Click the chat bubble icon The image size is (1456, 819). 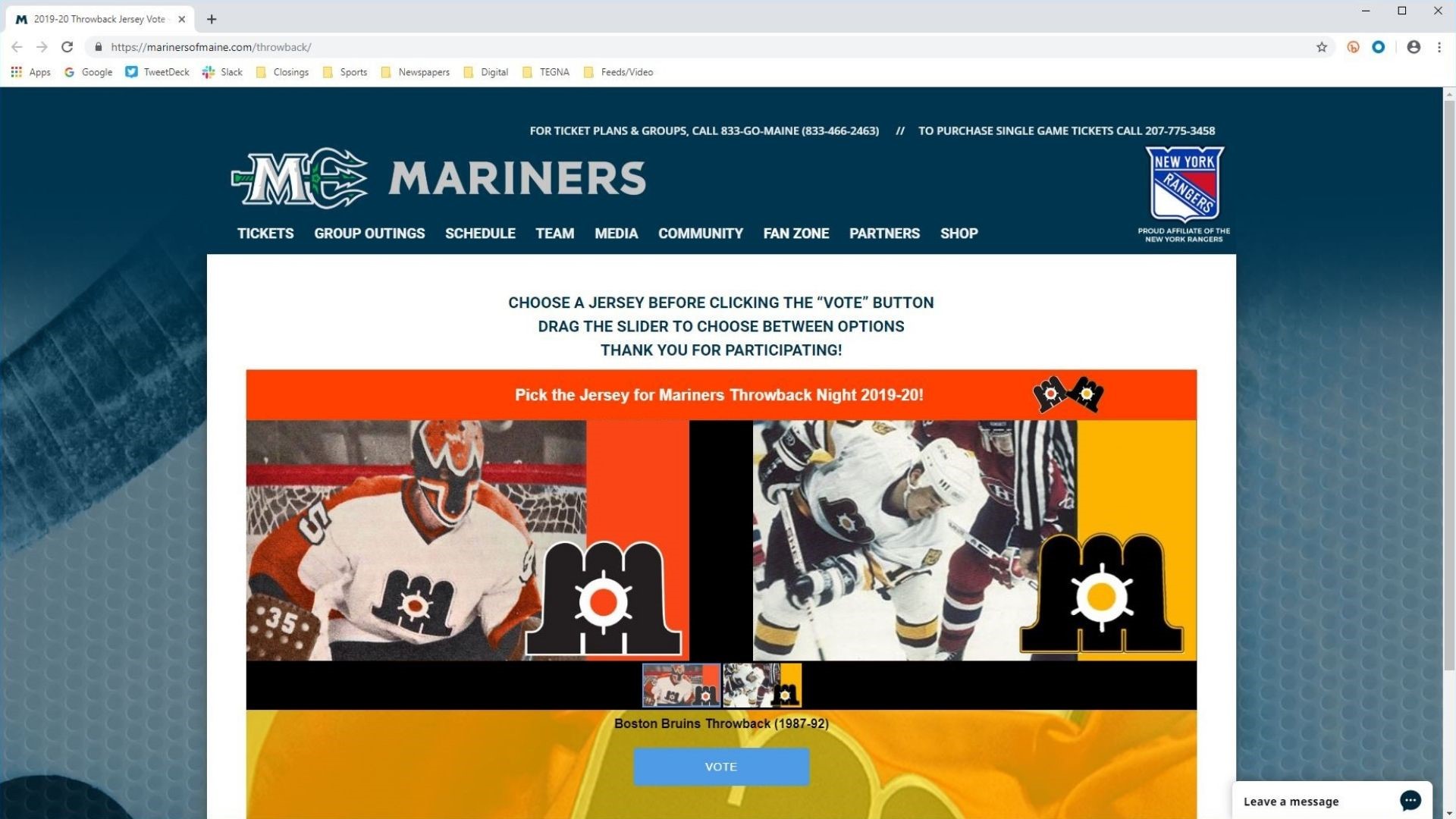point(1410,801)
